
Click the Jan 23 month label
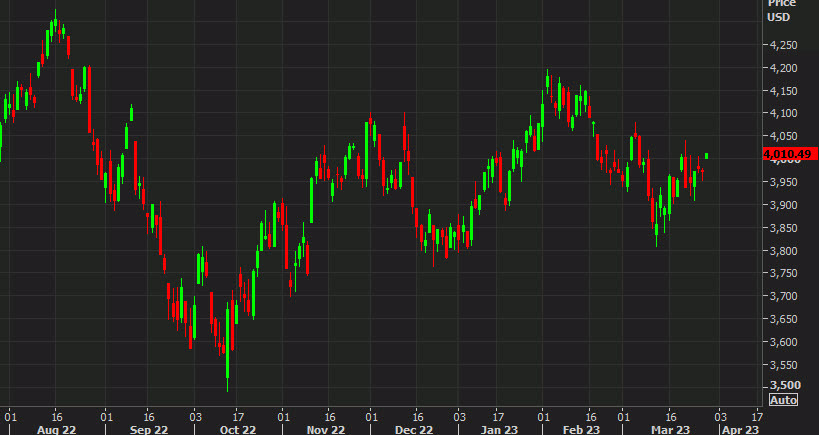coord(500,430)
